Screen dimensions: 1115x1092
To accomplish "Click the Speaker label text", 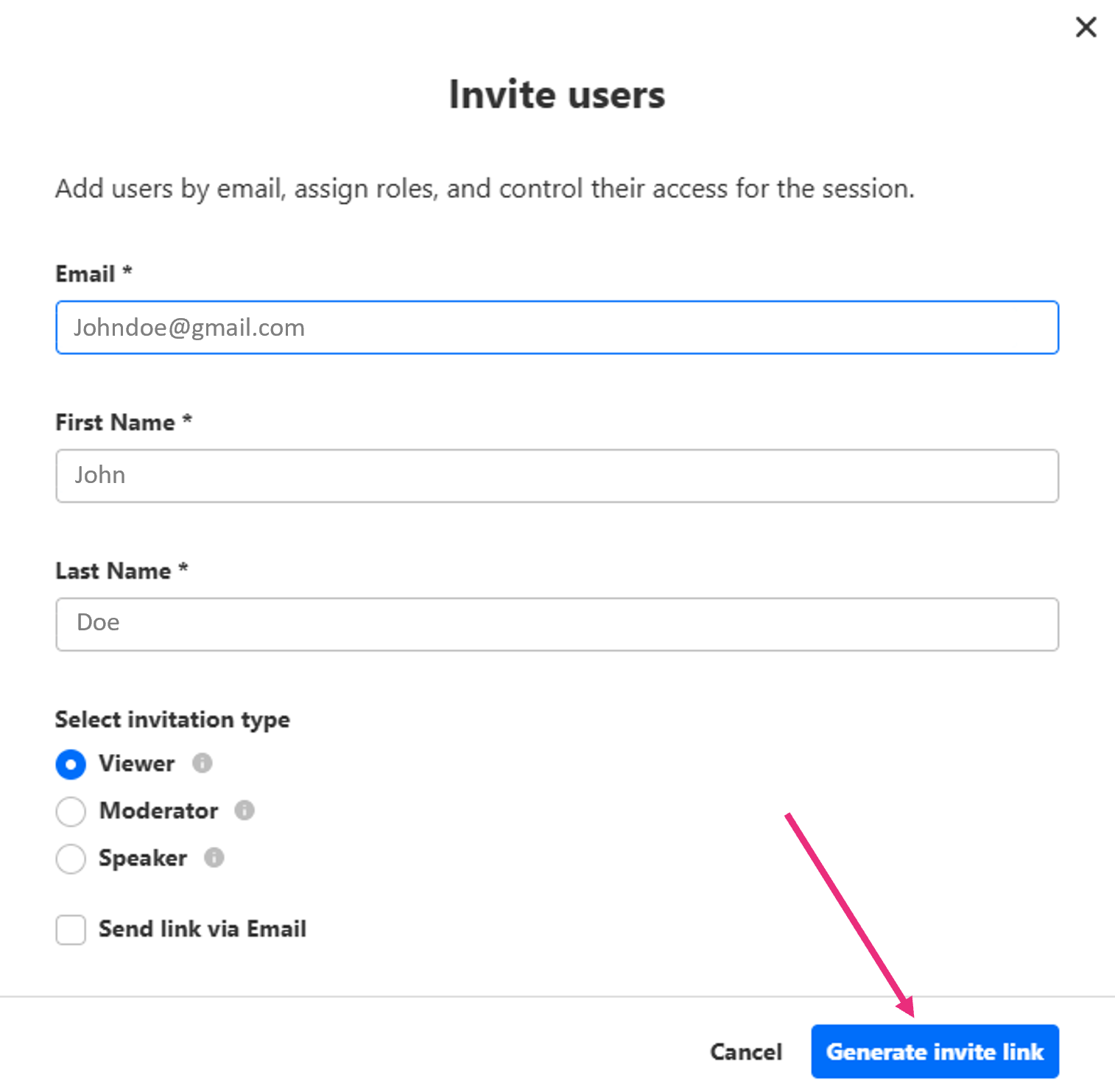I will [x=143, y=859].
